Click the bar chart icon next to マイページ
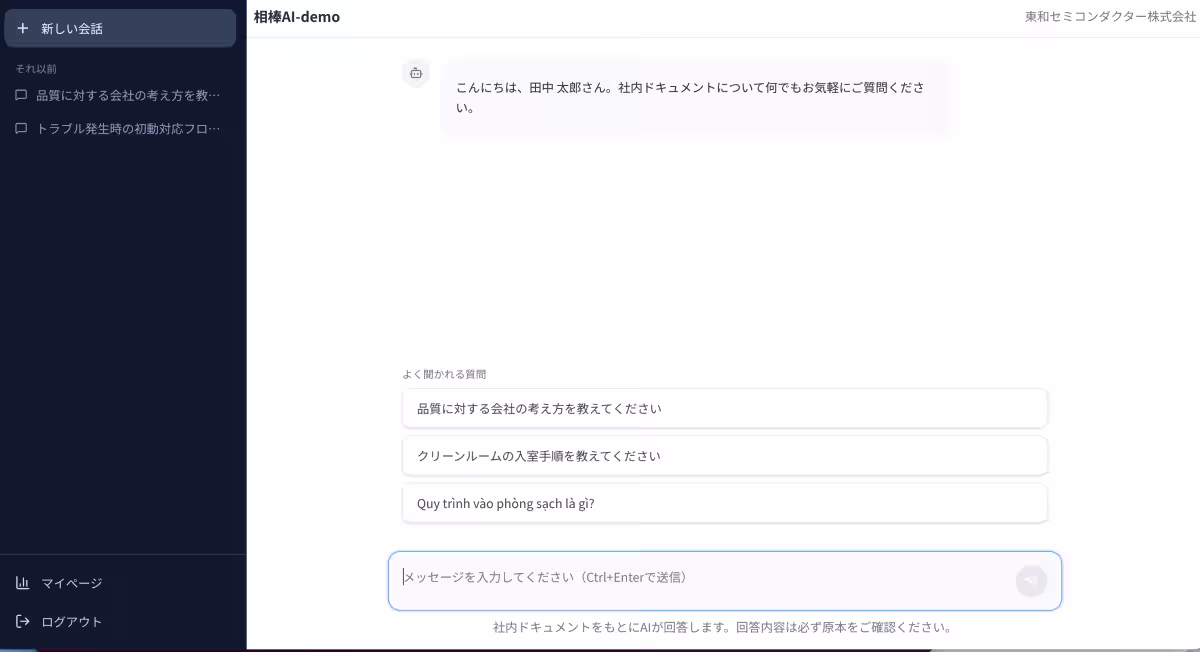Screen dimensions: 1200x652 pos(23,583)
